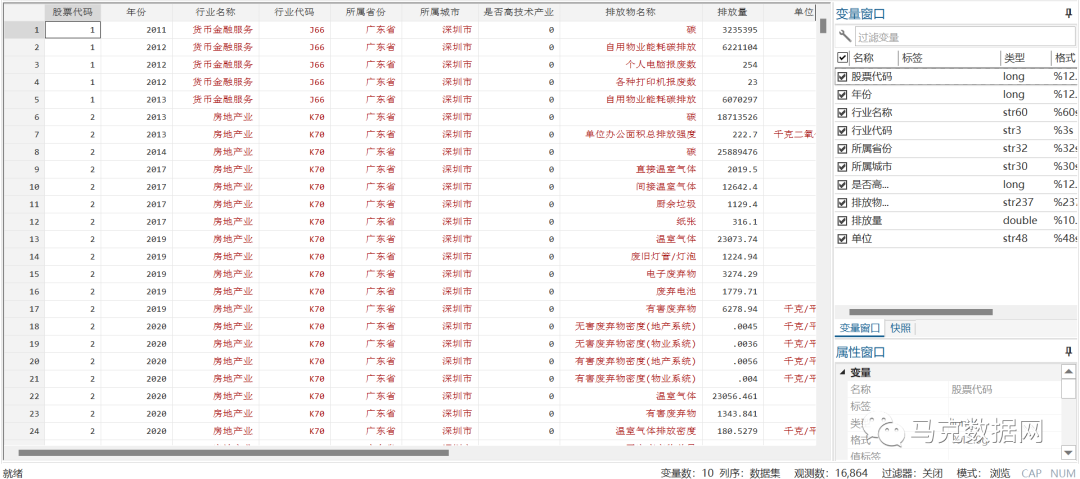Uncheck the 行业代码 variable checkbox
1080x479 pixels.
tap(842, 130)
